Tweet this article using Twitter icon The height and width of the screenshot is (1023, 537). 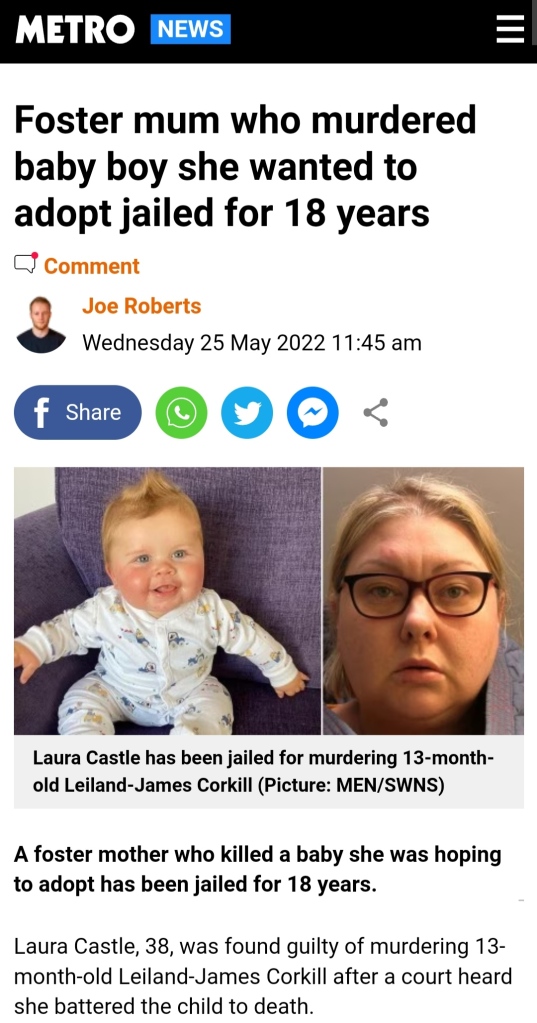tap(247, 412)
